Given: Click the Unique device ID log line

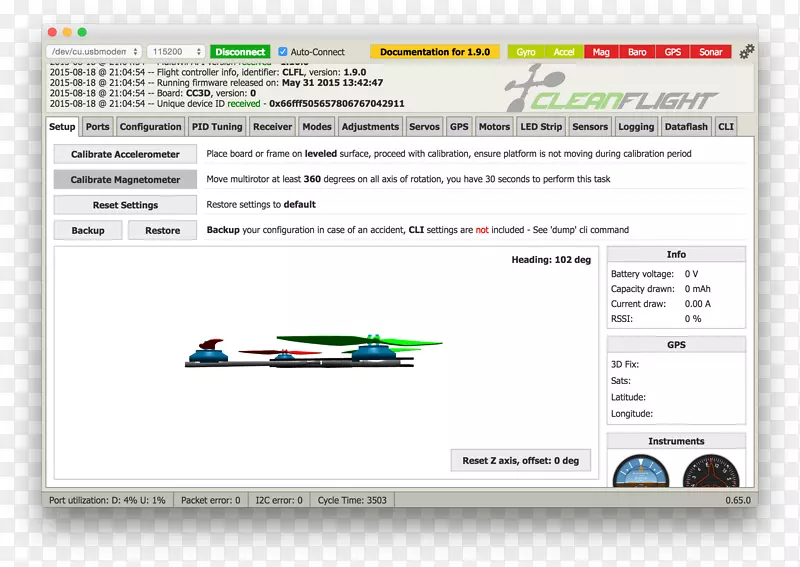Looking at the screenshot, I should [227, 104].
